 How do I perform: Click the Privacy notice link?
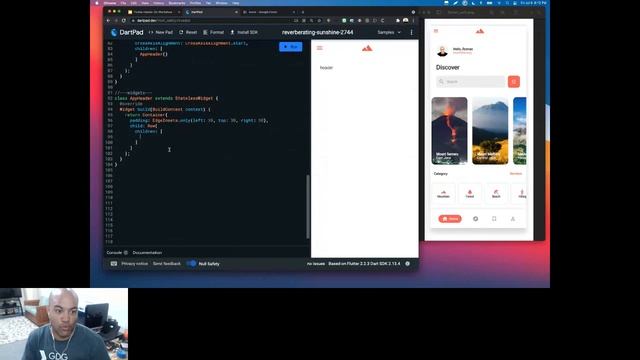[x=134, y=264]
